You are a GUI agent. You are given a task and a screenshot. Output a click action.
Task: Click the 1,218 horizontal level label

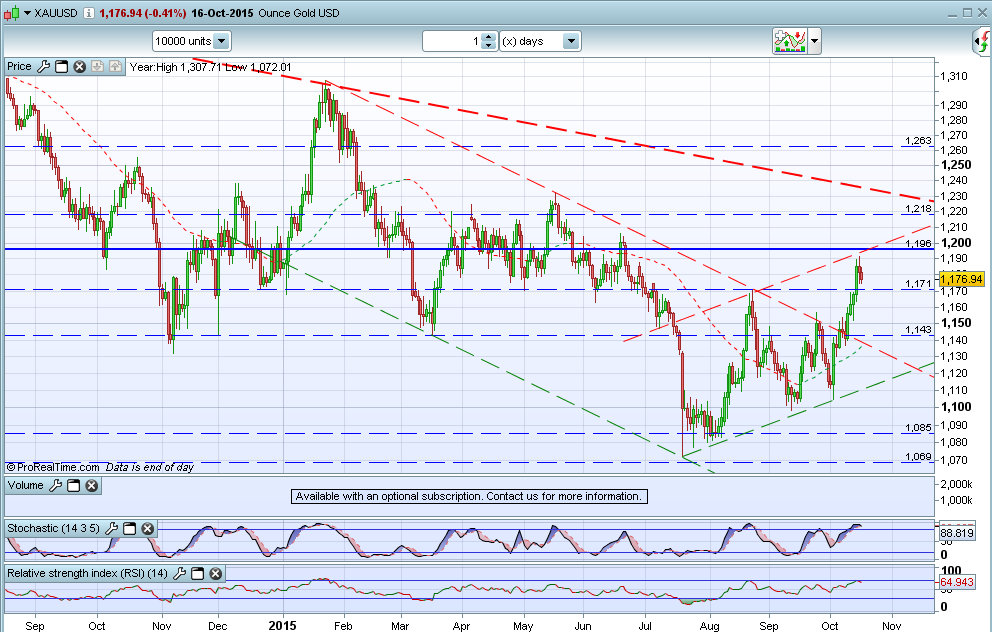(x=918, y=209)
